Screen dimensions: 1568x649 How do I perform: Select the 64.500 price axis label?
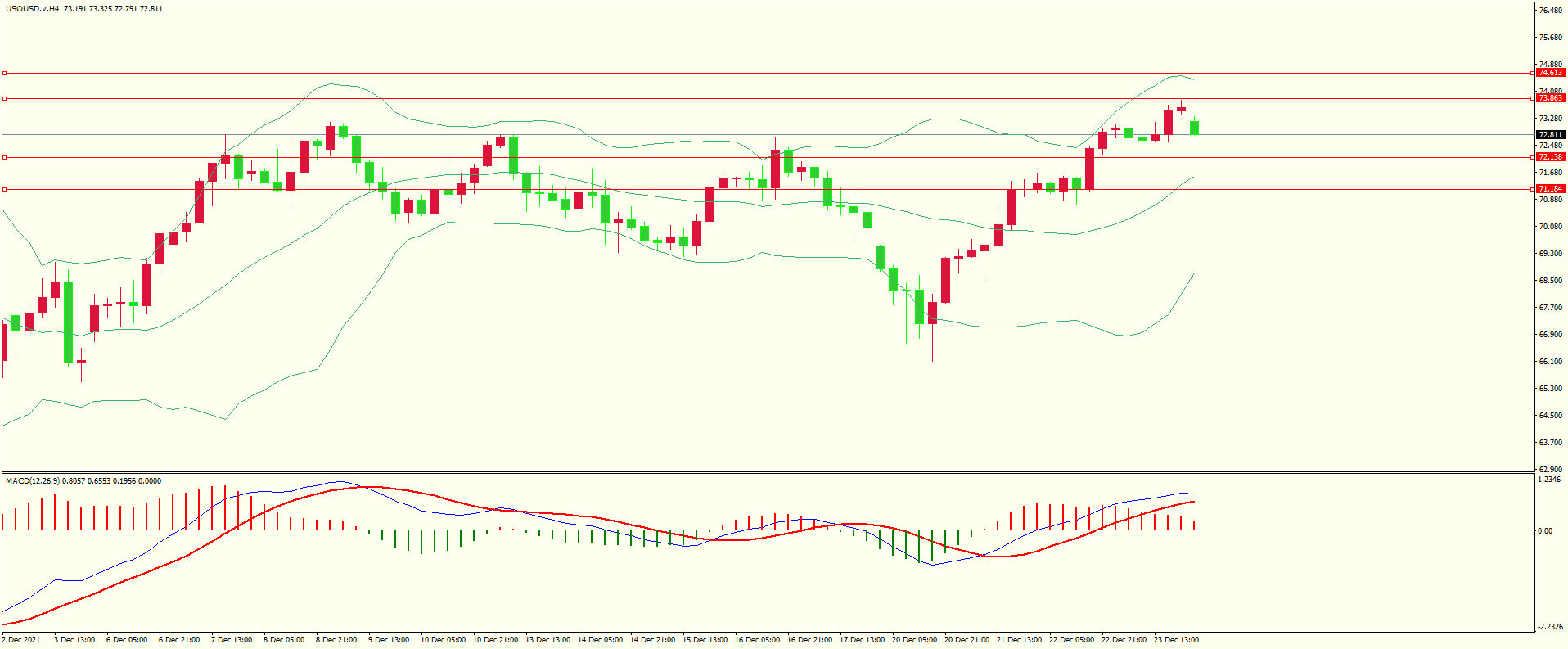point(1550,416)
